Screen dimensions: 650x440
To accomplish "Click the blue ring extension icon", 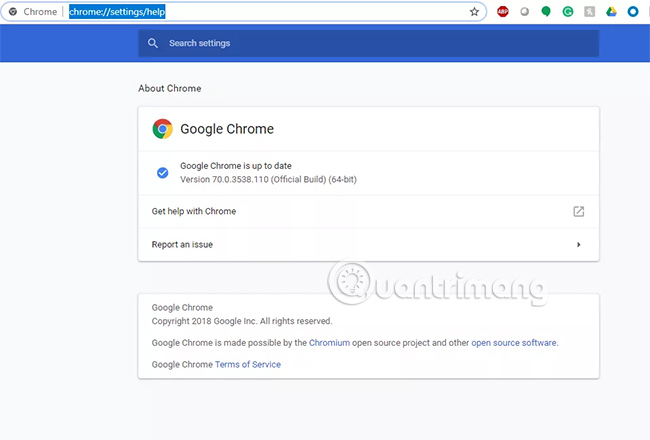I will coord(633,12).
